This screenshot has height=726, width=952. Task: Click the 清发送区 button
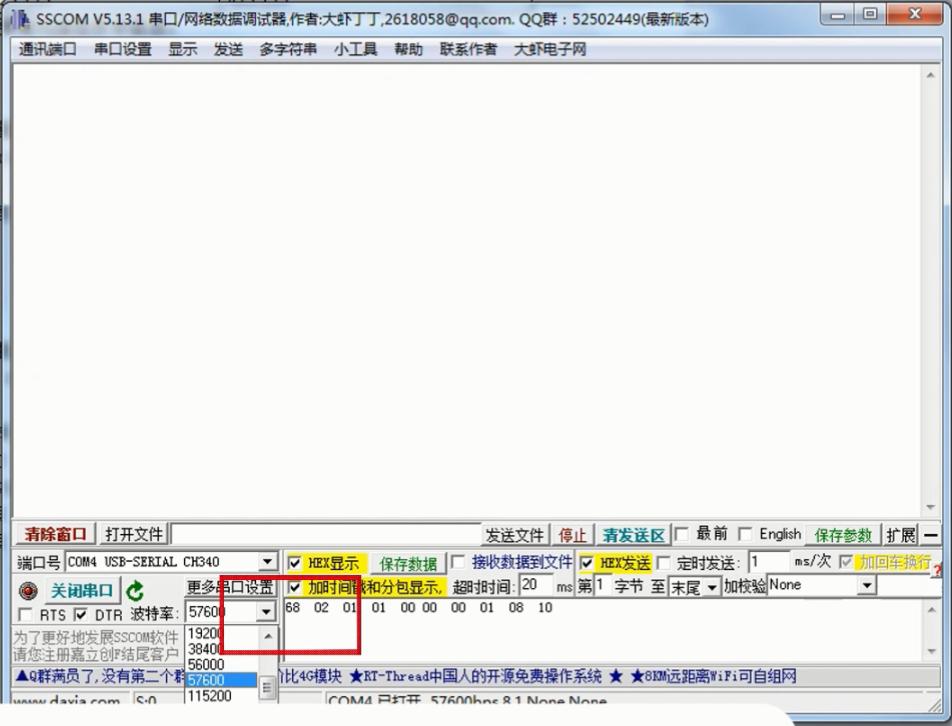click(633, 535)
